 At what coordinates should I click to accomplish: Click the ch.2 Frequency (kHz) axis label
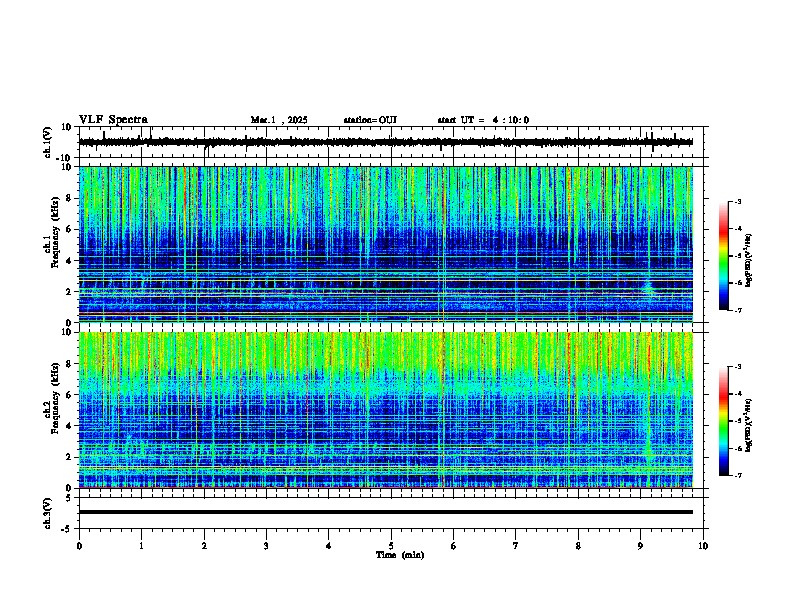tap(52, 398)
